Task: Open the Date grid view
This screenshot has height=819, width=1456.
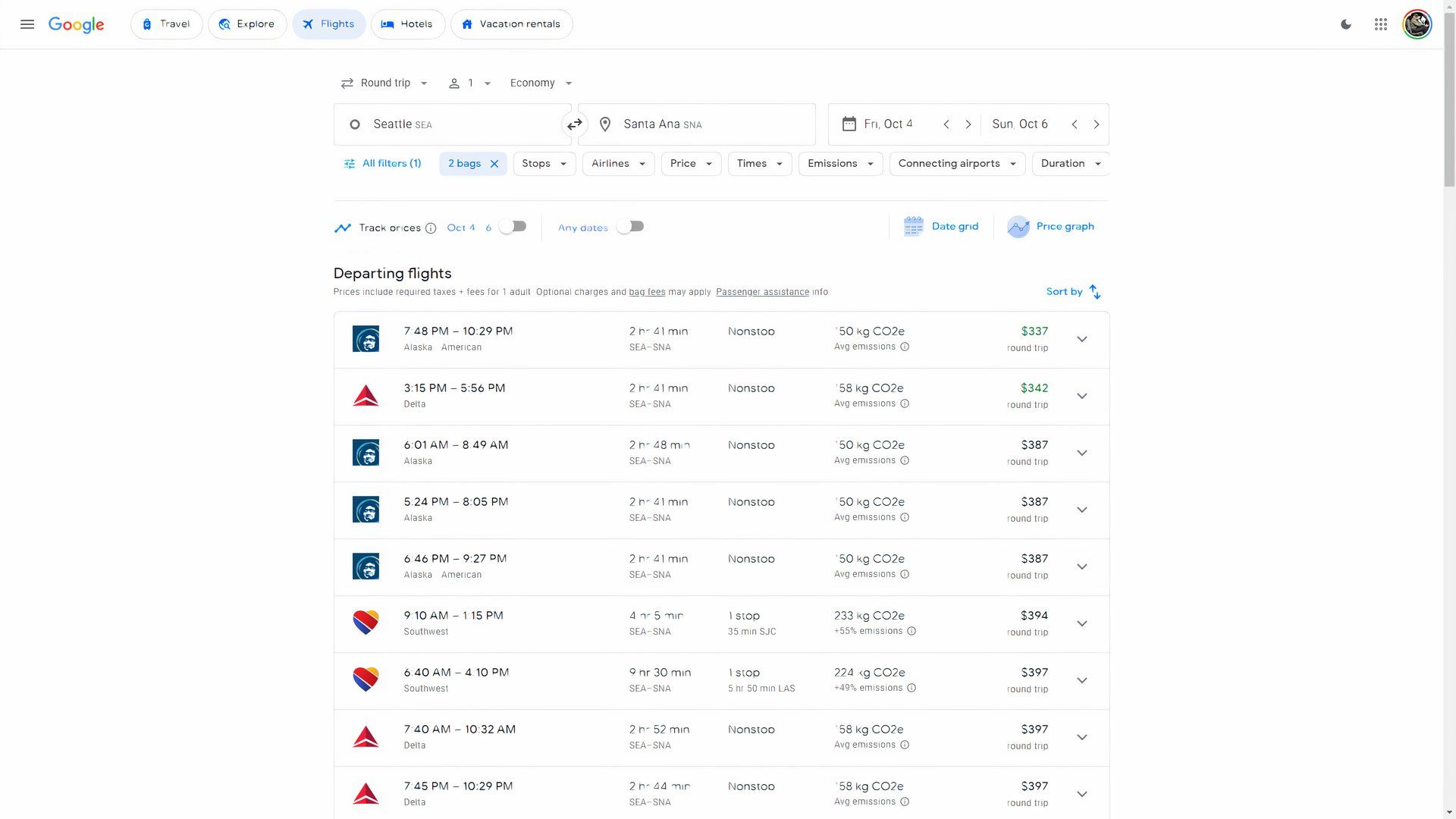Action: pos(941,227)
